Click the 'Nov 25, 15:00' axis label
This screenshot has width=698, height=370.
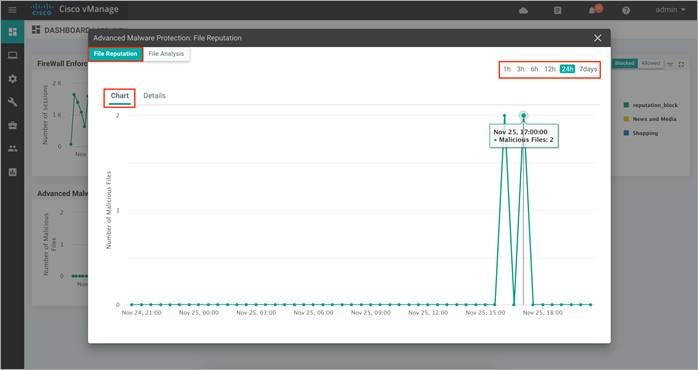[x=485, y=313]
